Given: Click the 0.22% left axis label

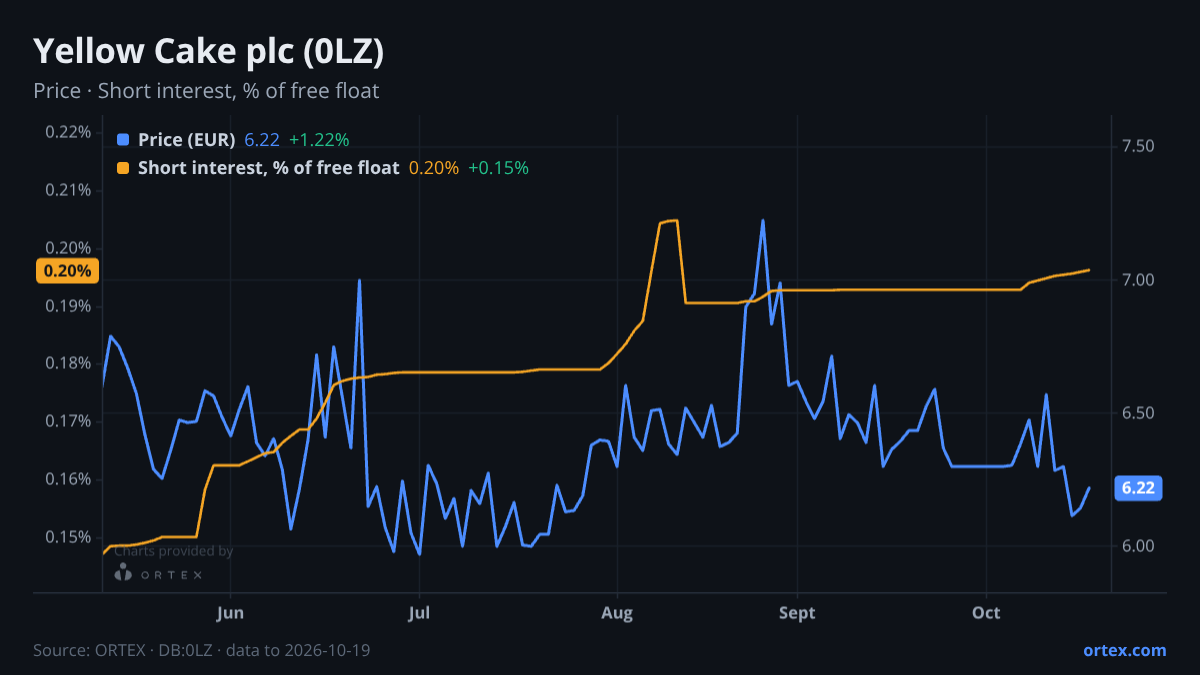Looking at the screenshot, I should click(x=68, y=132).
